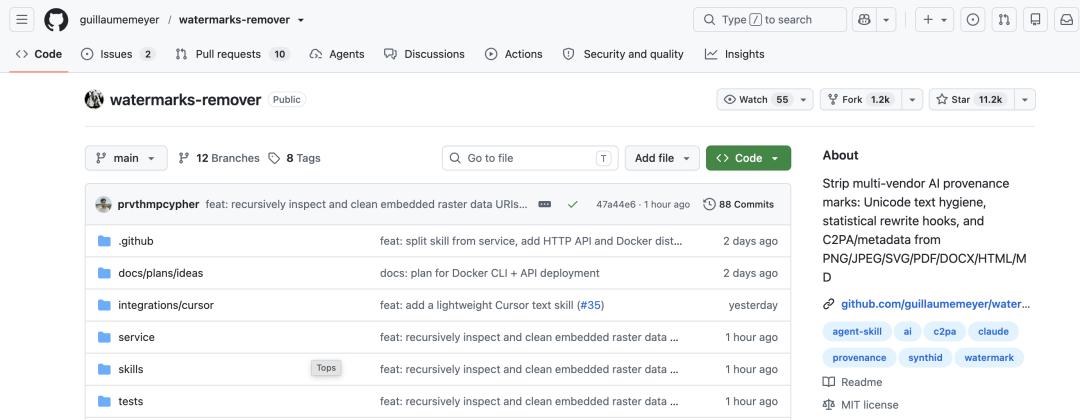1080x420 pixels.
Task: Expand the Add file dropdown
Action: tap(662, 158)
